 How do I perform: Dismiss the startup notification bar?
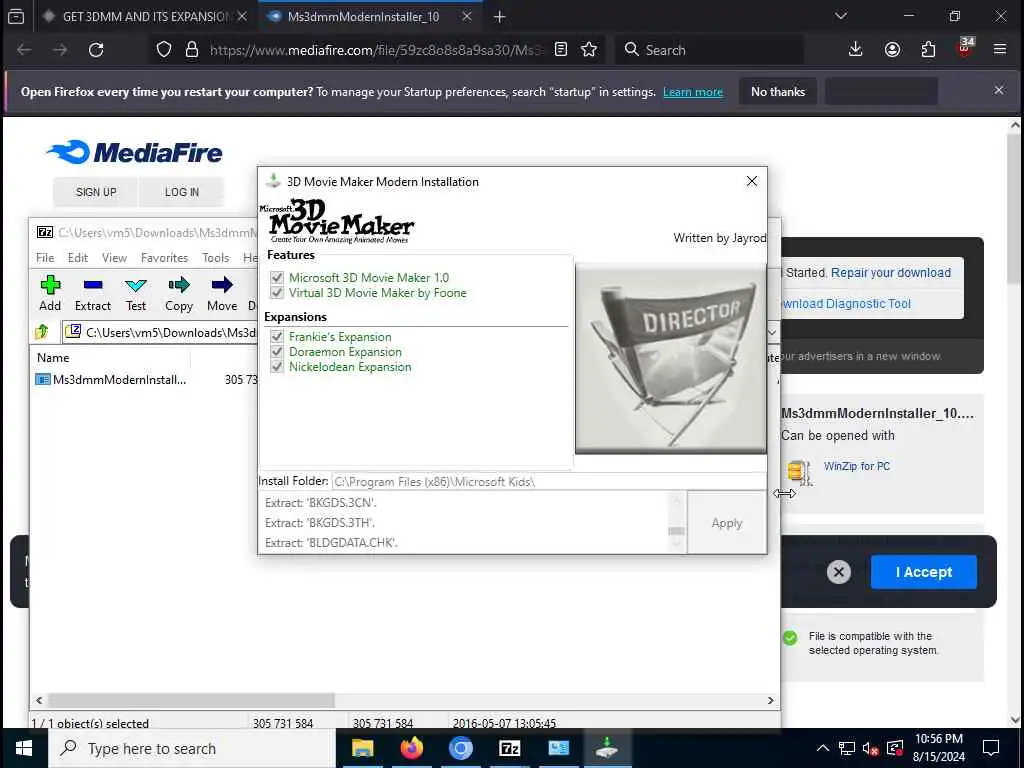[999, 90]
